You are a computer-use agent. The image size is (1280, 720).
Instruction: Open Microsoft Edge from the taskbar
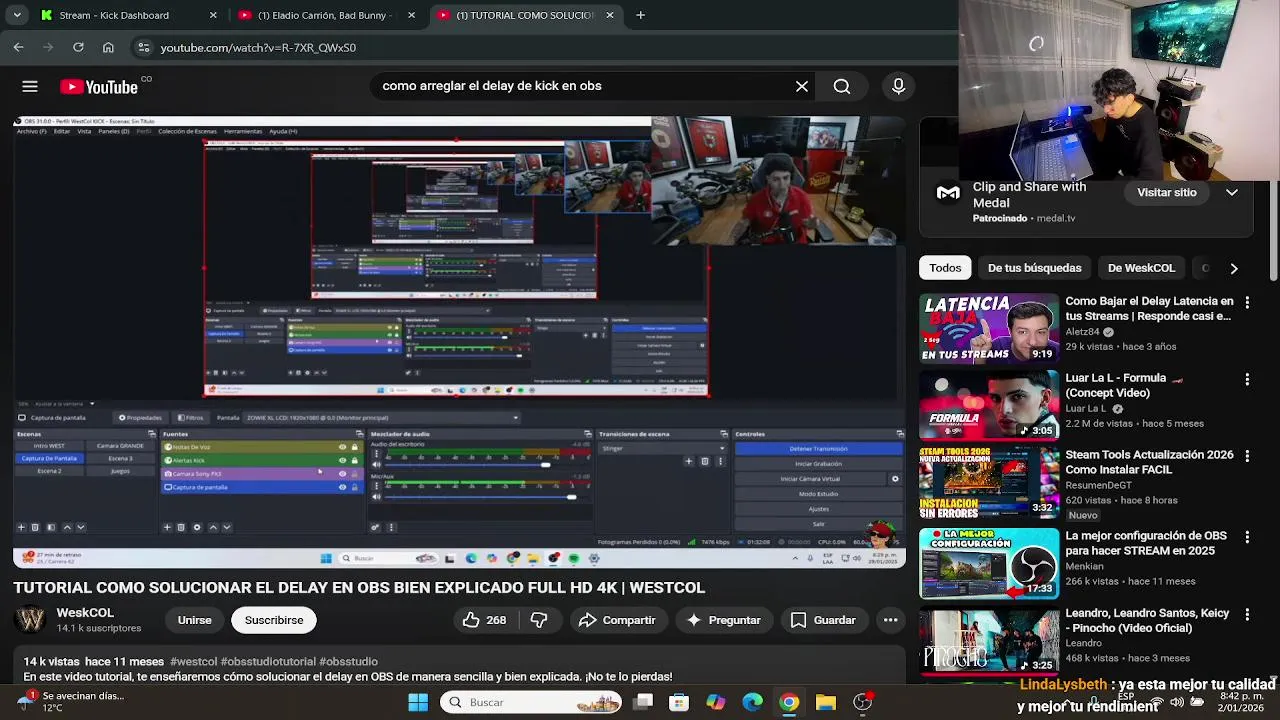click(752, 702)
